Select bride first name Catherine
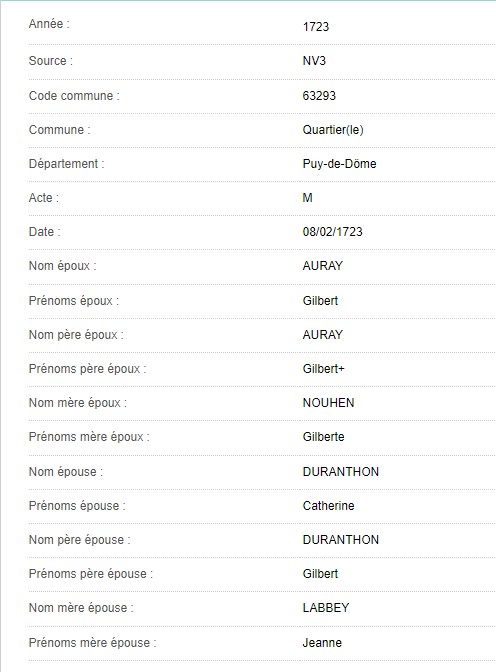The width and height of the screenshot is (496, 672). [328, 506]
